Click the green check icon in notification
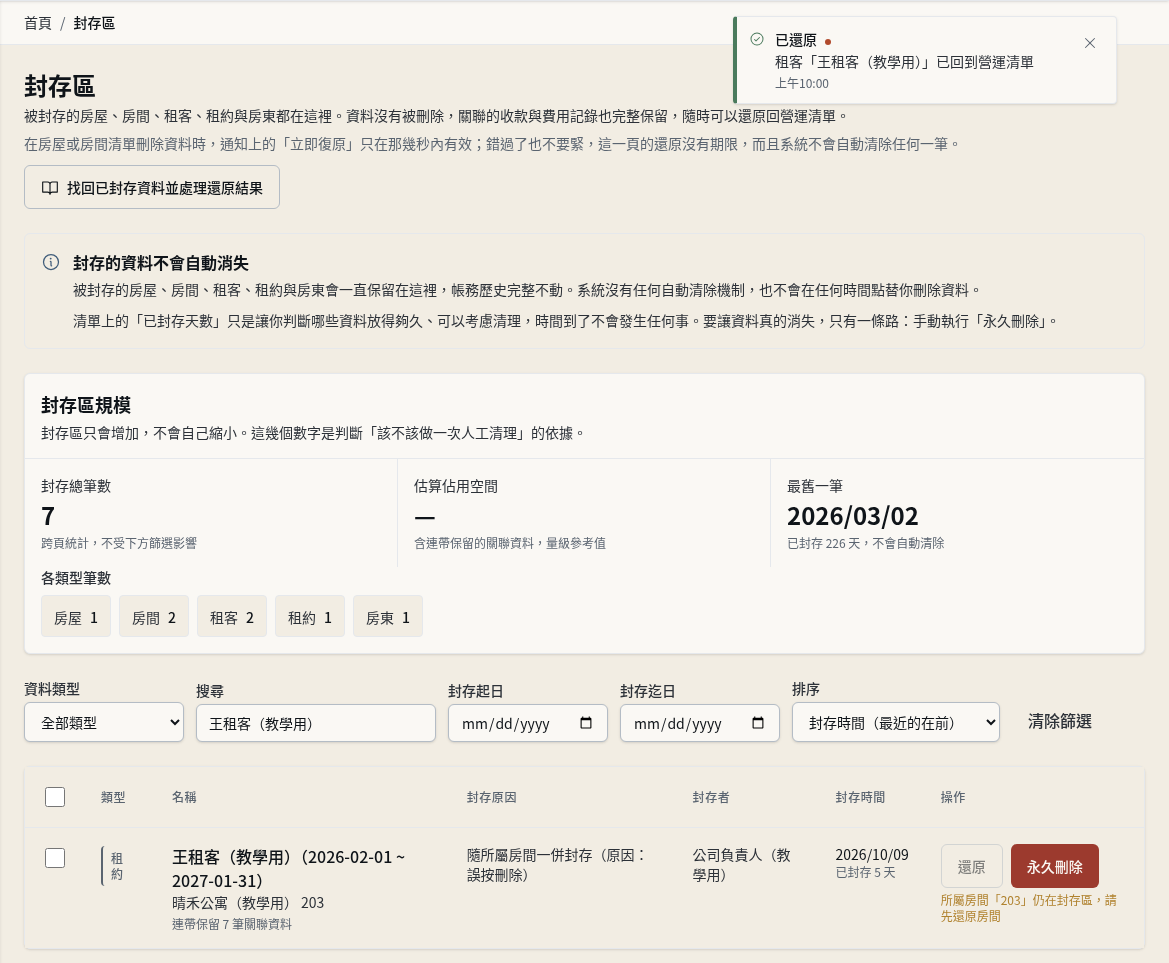This screenshot has width=1169, height=963. (x=757, y=40)
